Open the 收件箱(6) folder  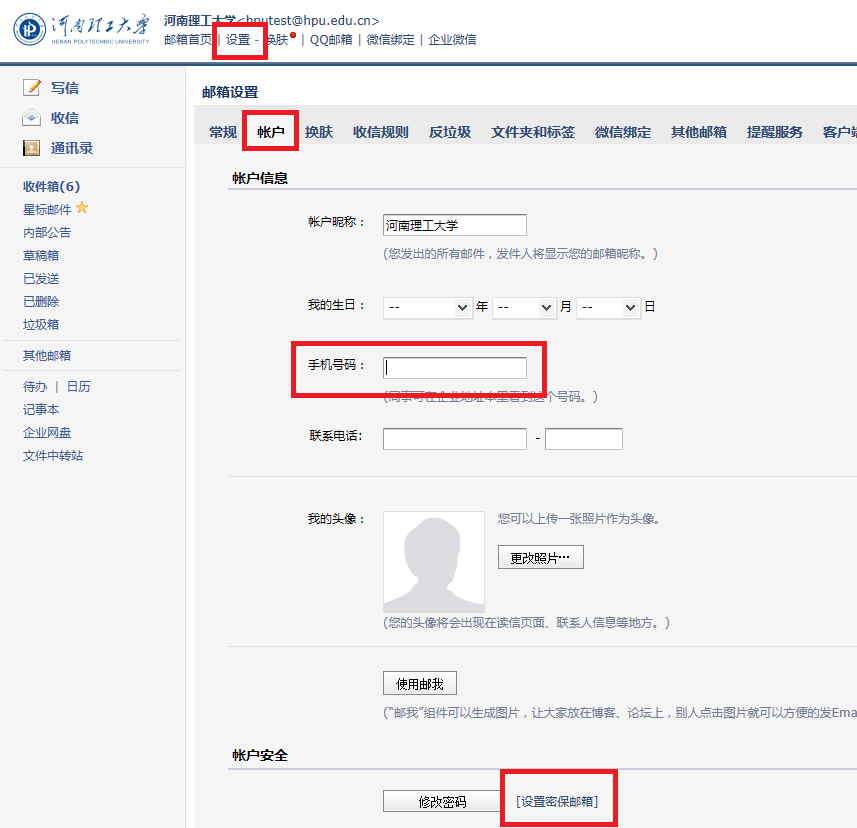52,187
